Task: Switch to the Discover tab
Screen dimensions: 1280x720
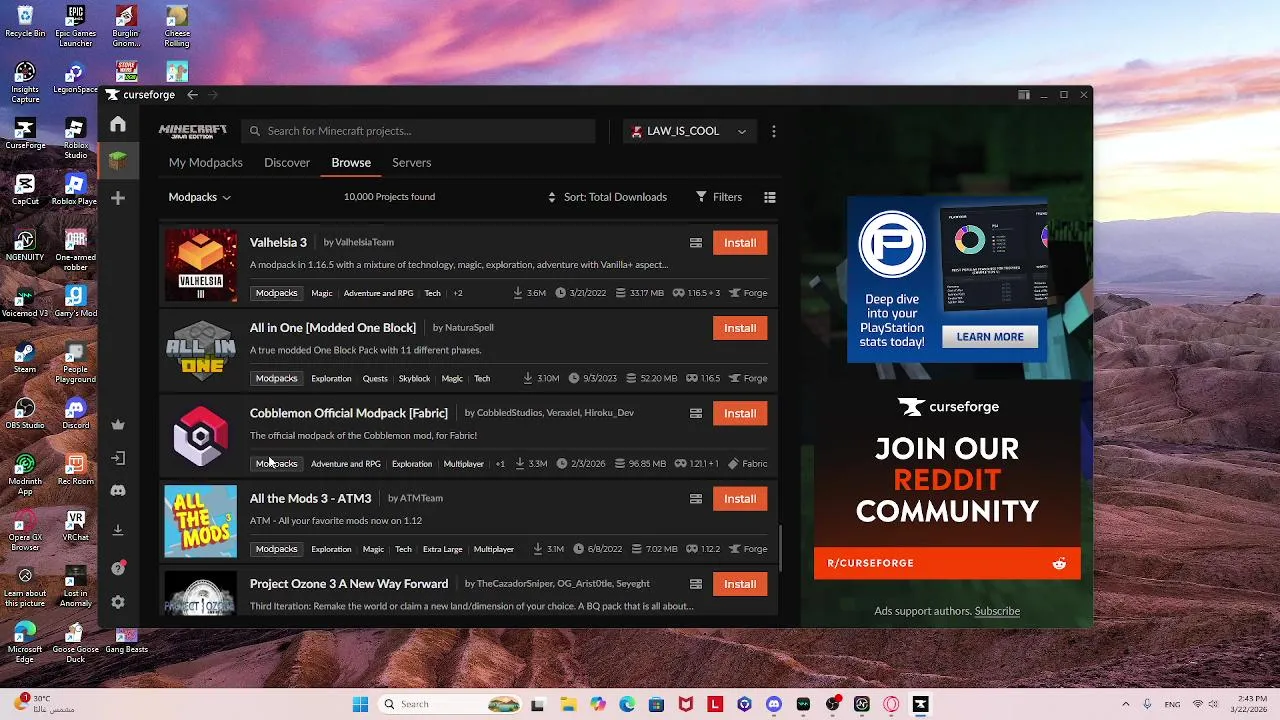Action: [x=287, y=162]
